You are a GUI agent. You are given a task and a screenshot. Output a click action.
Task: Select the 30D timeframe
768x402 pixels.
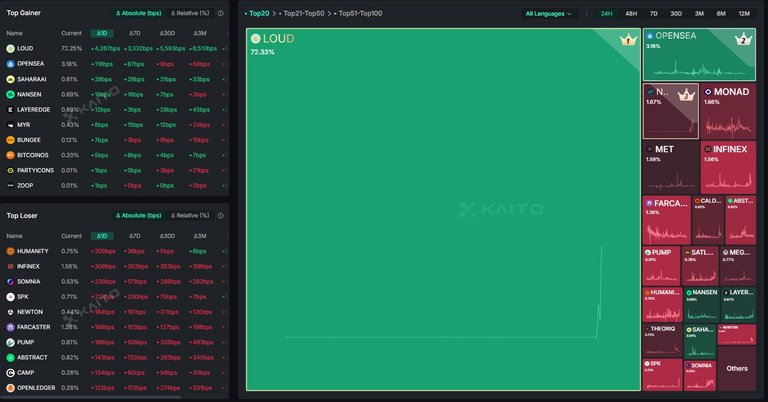676,14
